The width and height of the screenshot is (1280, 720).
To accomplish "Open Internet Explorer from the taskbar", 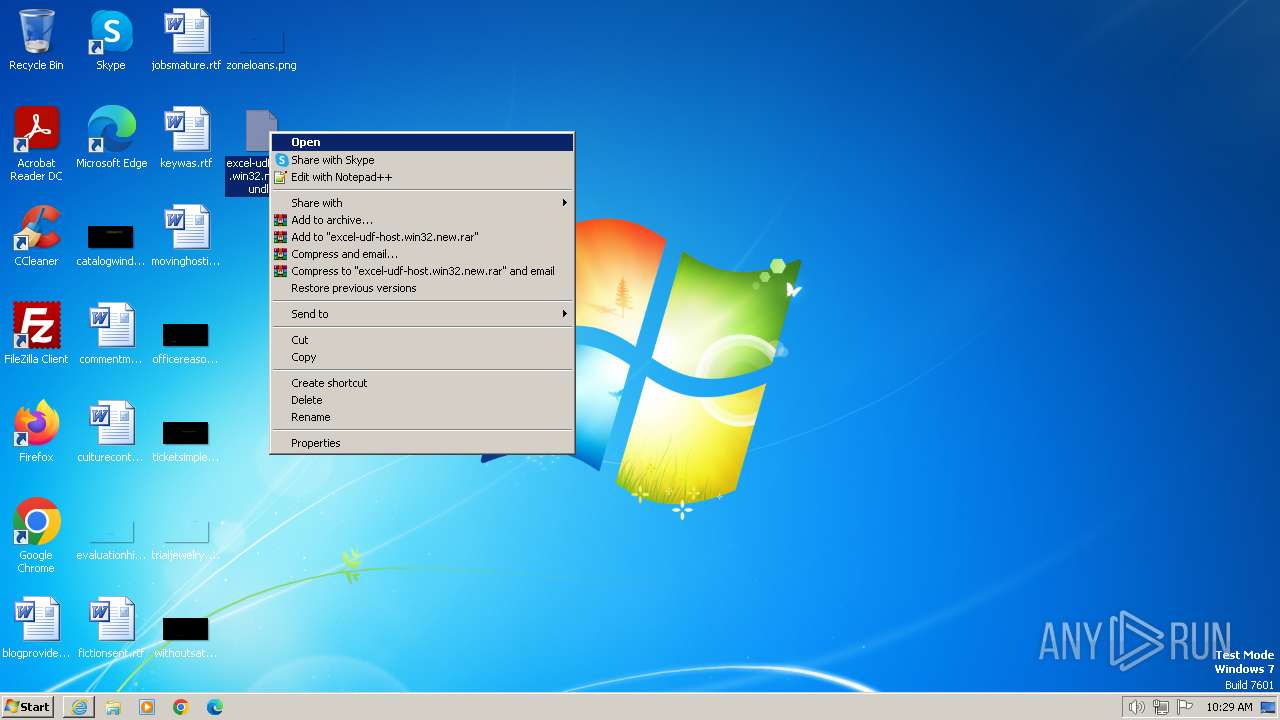I will click(79, 707).
